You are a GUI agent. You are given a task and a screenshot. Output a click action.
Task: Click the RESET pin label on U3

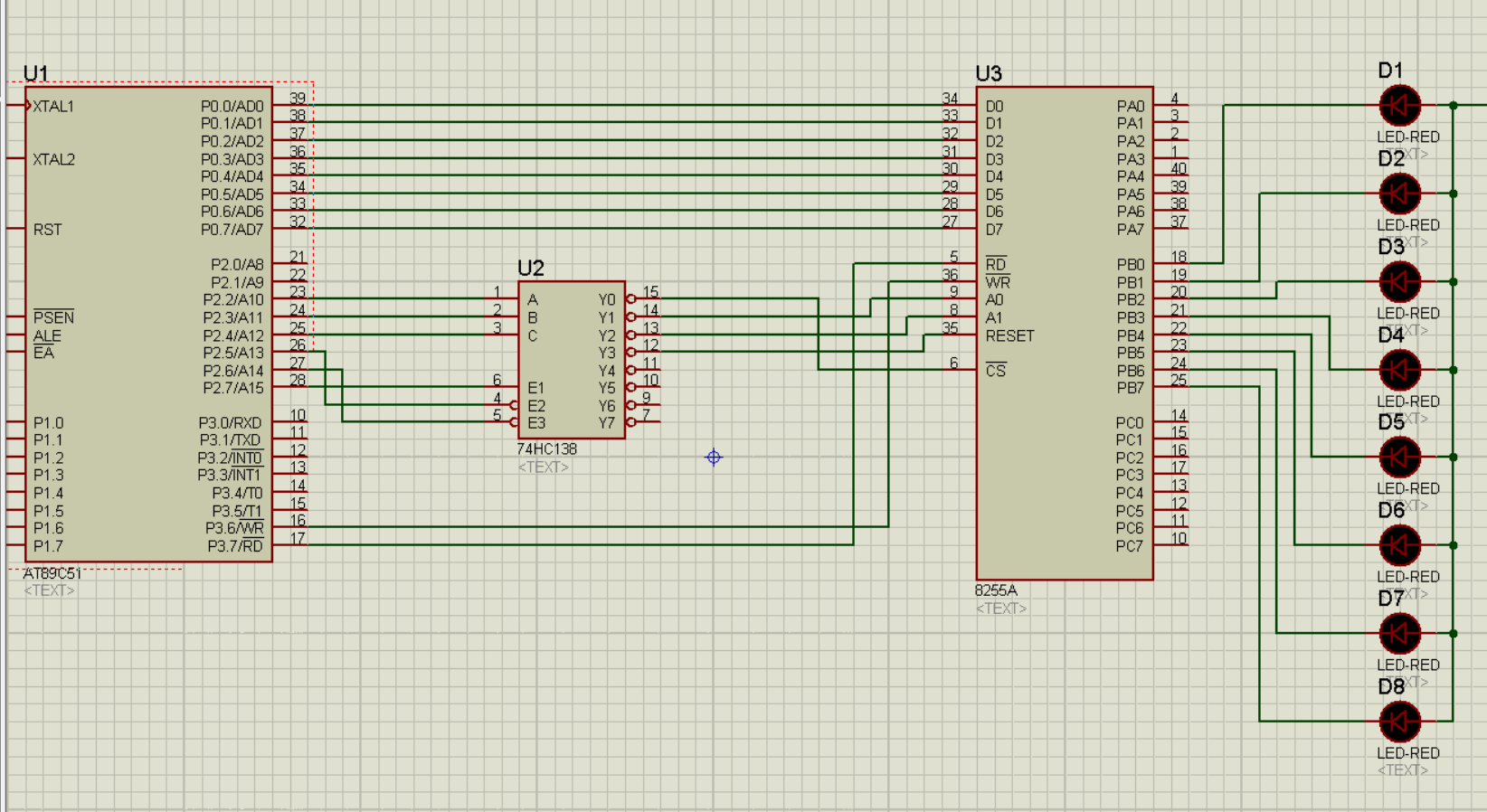1009,335
